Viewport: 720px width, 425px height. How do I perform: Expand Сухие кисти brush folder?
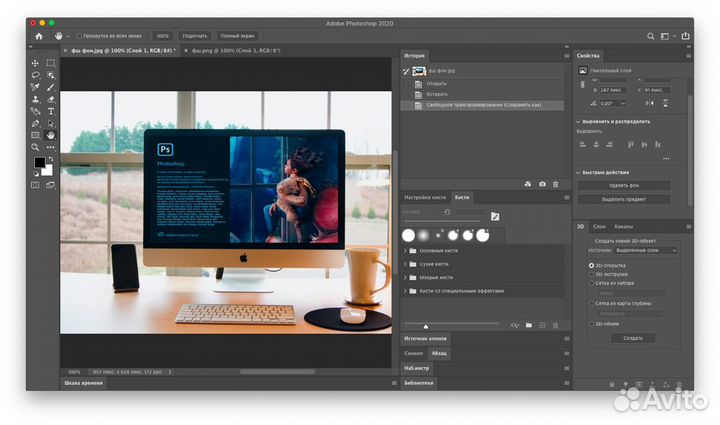[405, 264]
